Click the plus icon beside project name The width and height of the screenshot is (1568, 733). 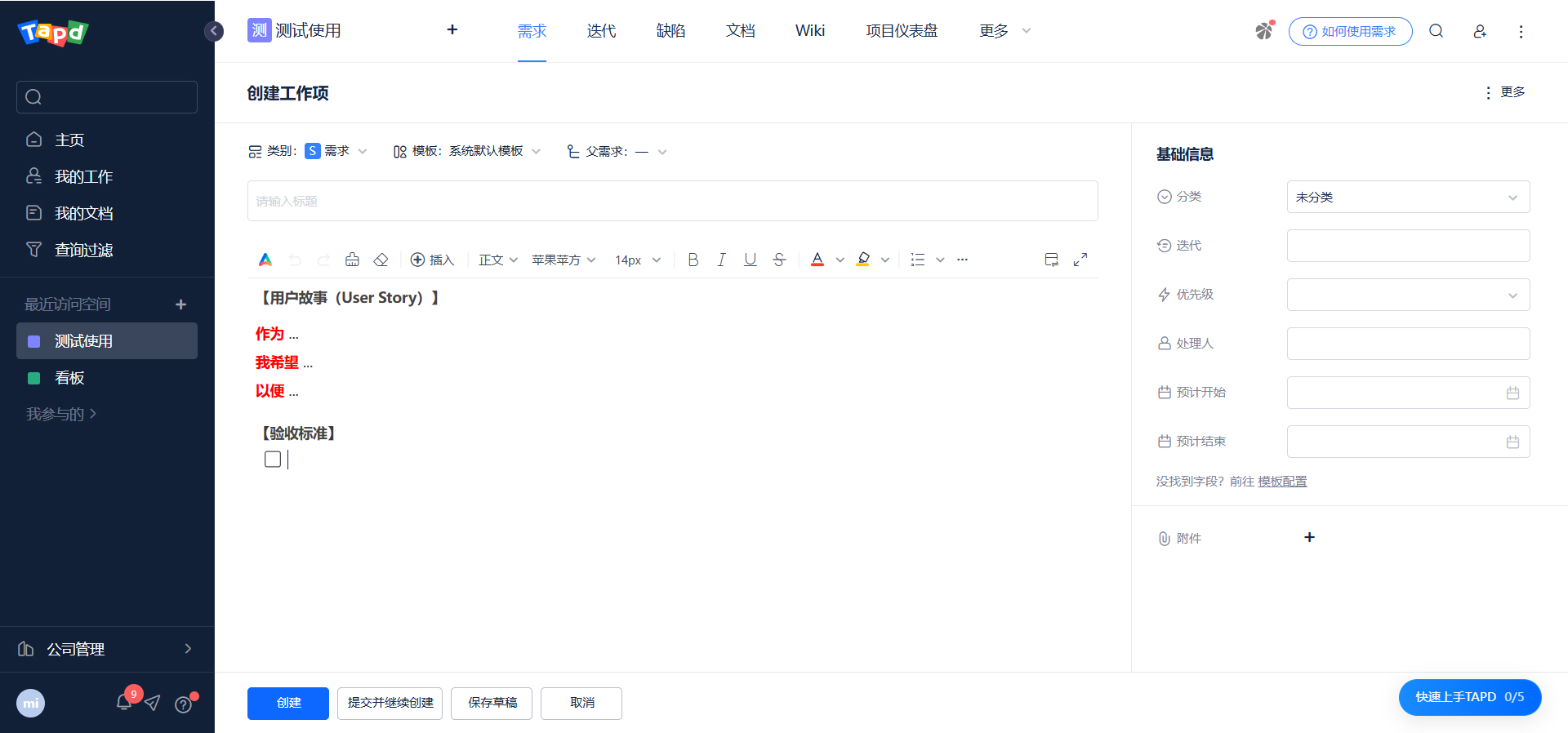click(452, 30)
